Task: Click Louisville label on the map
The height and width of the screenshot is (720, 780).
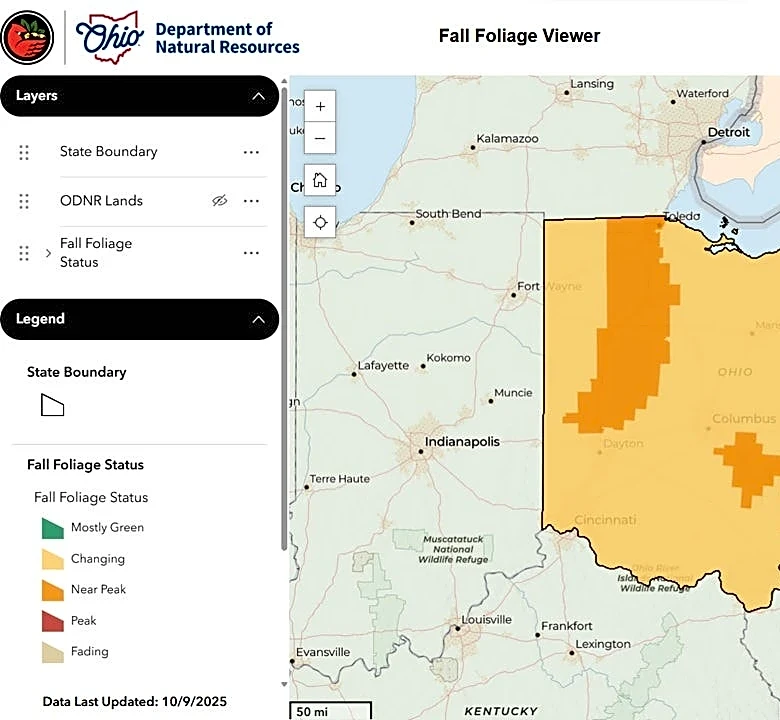Action: (487, 620)
